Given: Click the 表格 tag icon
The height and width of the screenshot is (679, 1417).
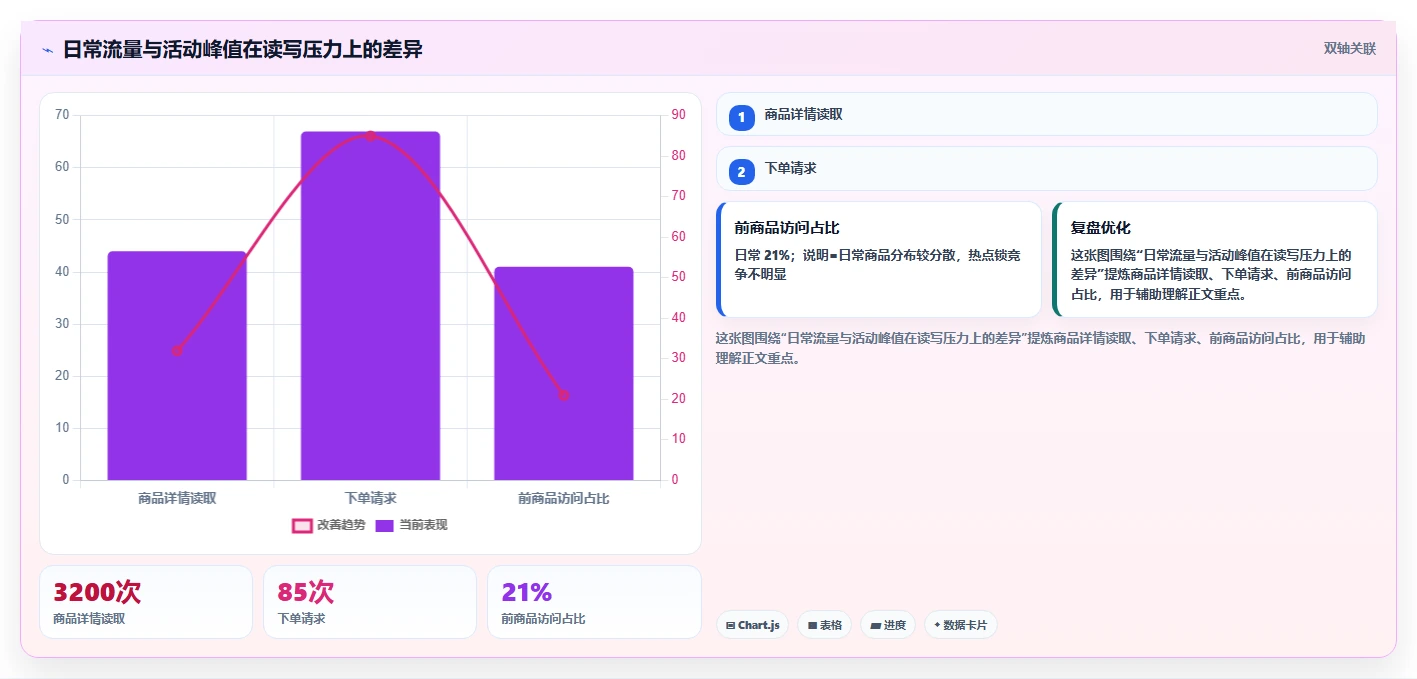Looking at the screenshot, I should coord(812,626).
